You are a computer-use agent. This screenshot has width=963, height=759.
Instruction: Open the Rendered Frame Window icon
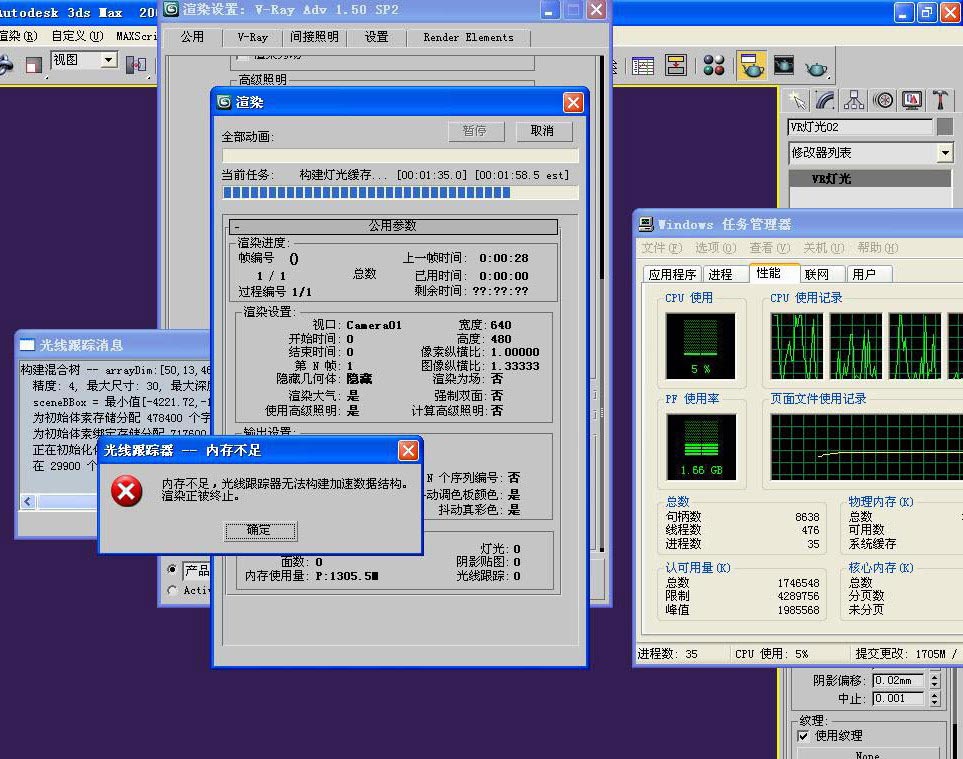tap(784, 66)
